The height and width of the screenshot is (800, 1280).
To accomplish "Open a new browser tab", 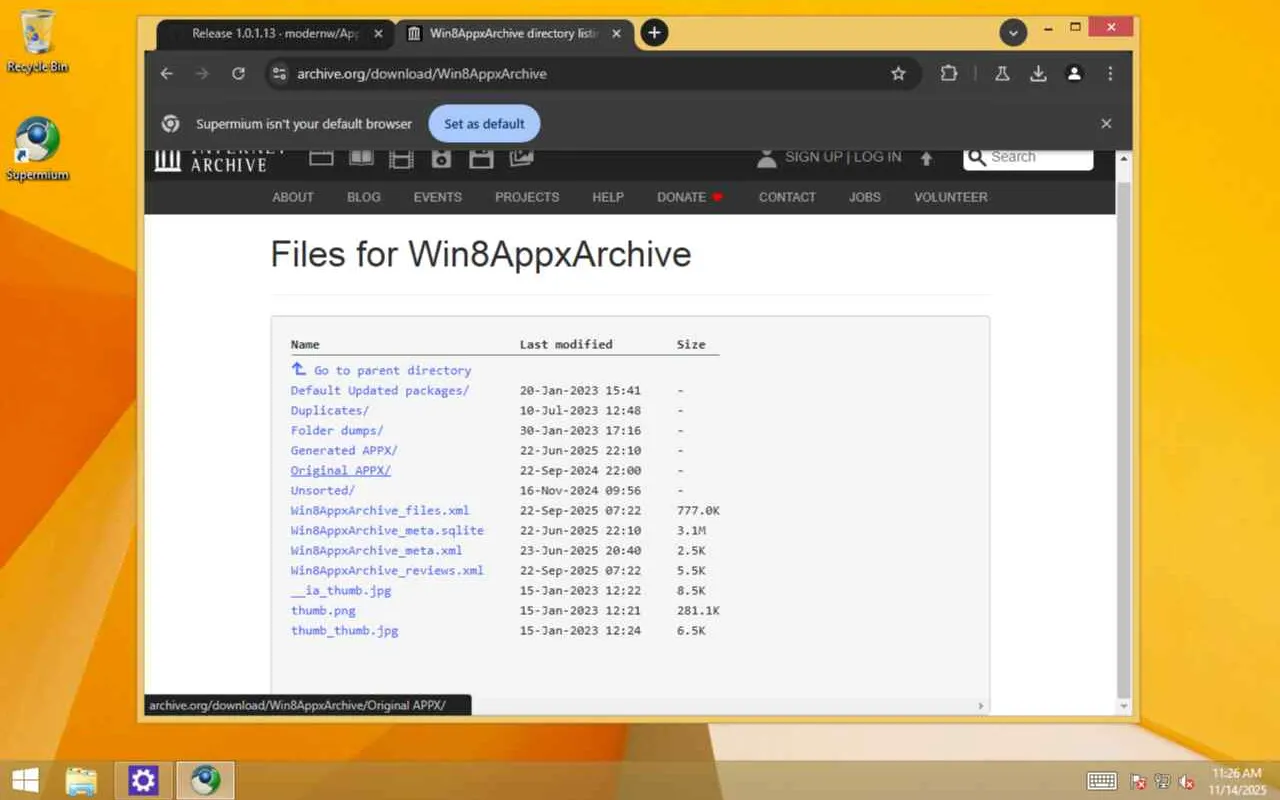I will pyautogui.click(x=654, y=33).
